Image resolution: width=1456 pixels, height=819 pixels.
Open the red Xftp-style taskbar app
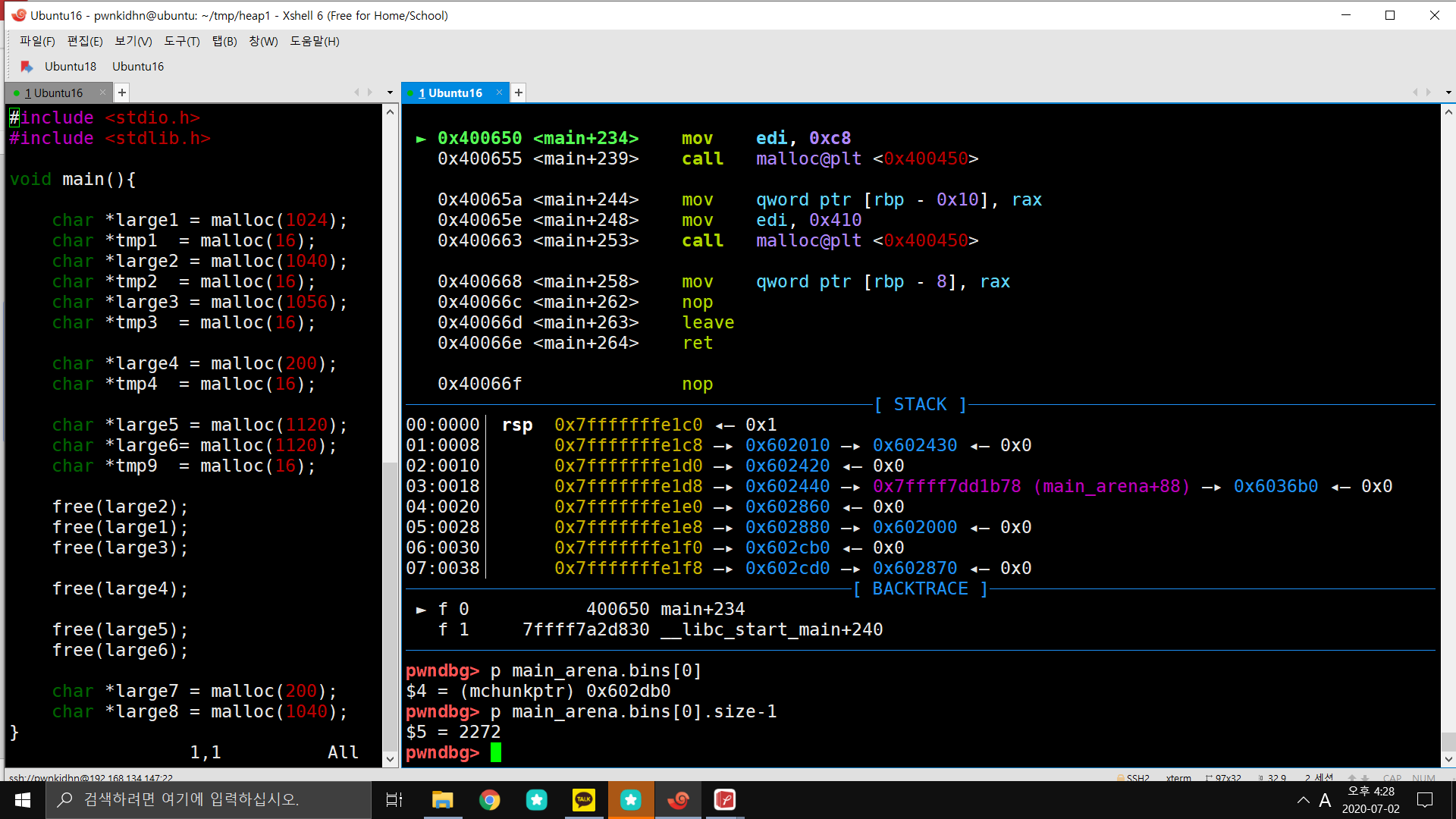[725, 799]
